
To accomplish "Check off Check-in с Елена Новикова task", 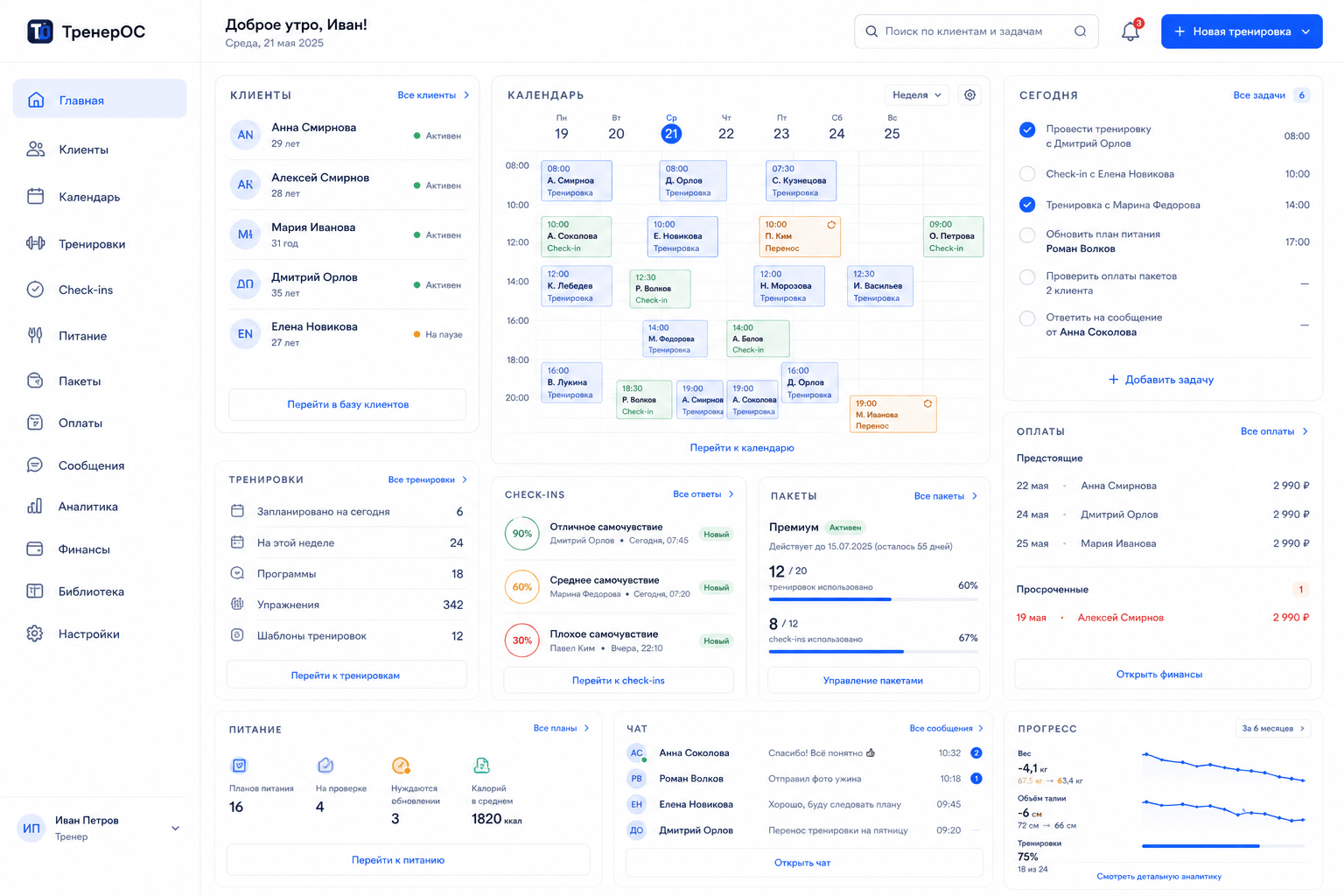I will click(1027, 174).
